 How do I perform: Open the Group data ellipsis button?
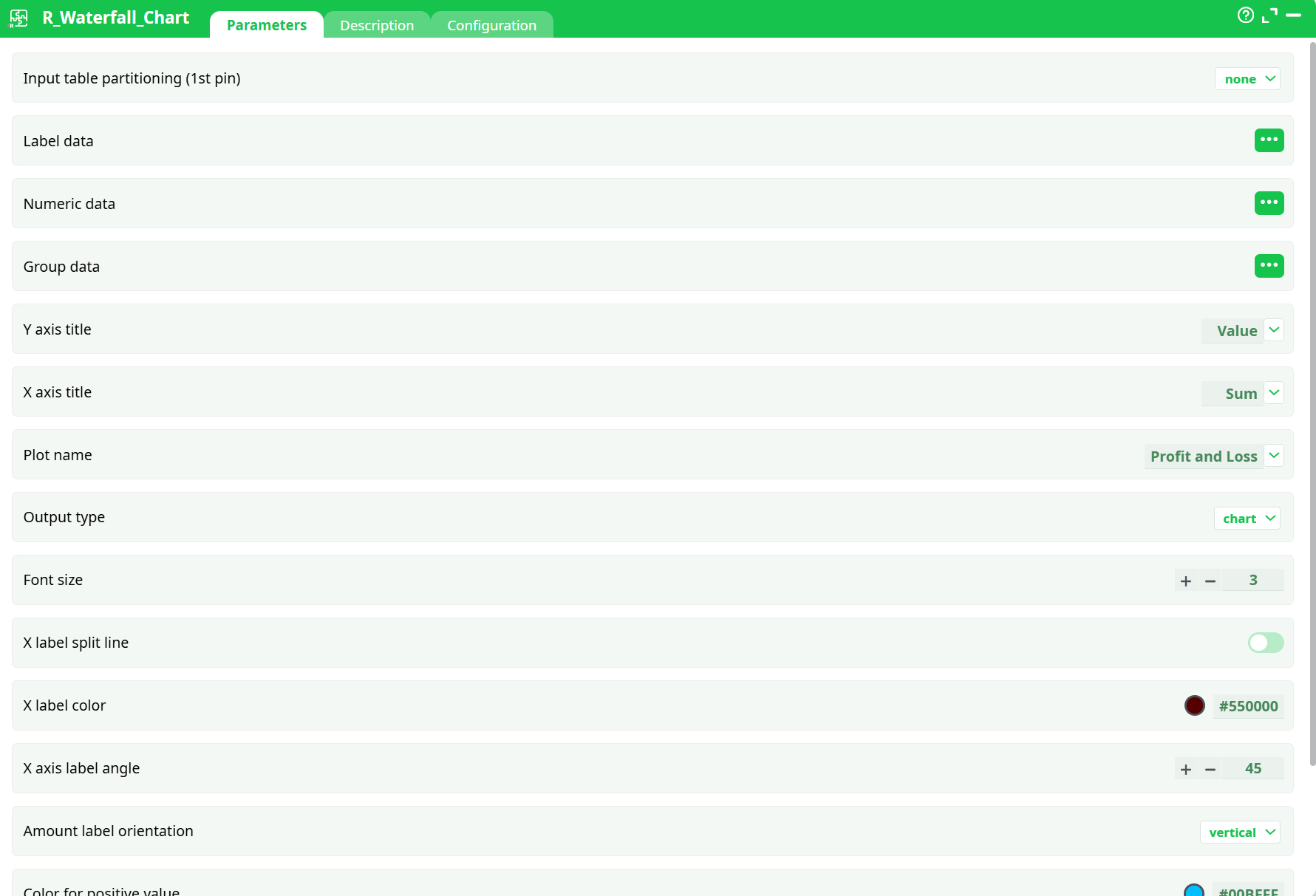pyautogui.click(x=1269, y=266)
